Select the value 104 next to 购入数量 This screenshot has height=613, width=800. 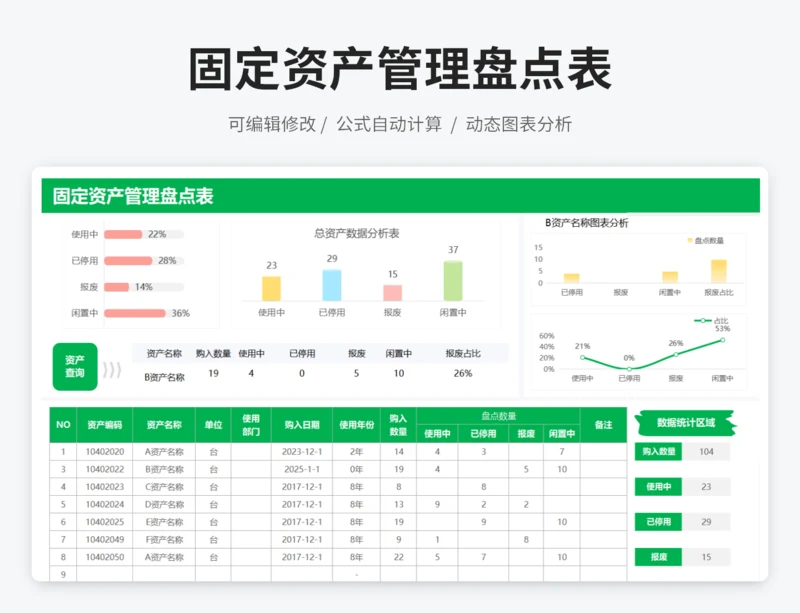[706, 452]
